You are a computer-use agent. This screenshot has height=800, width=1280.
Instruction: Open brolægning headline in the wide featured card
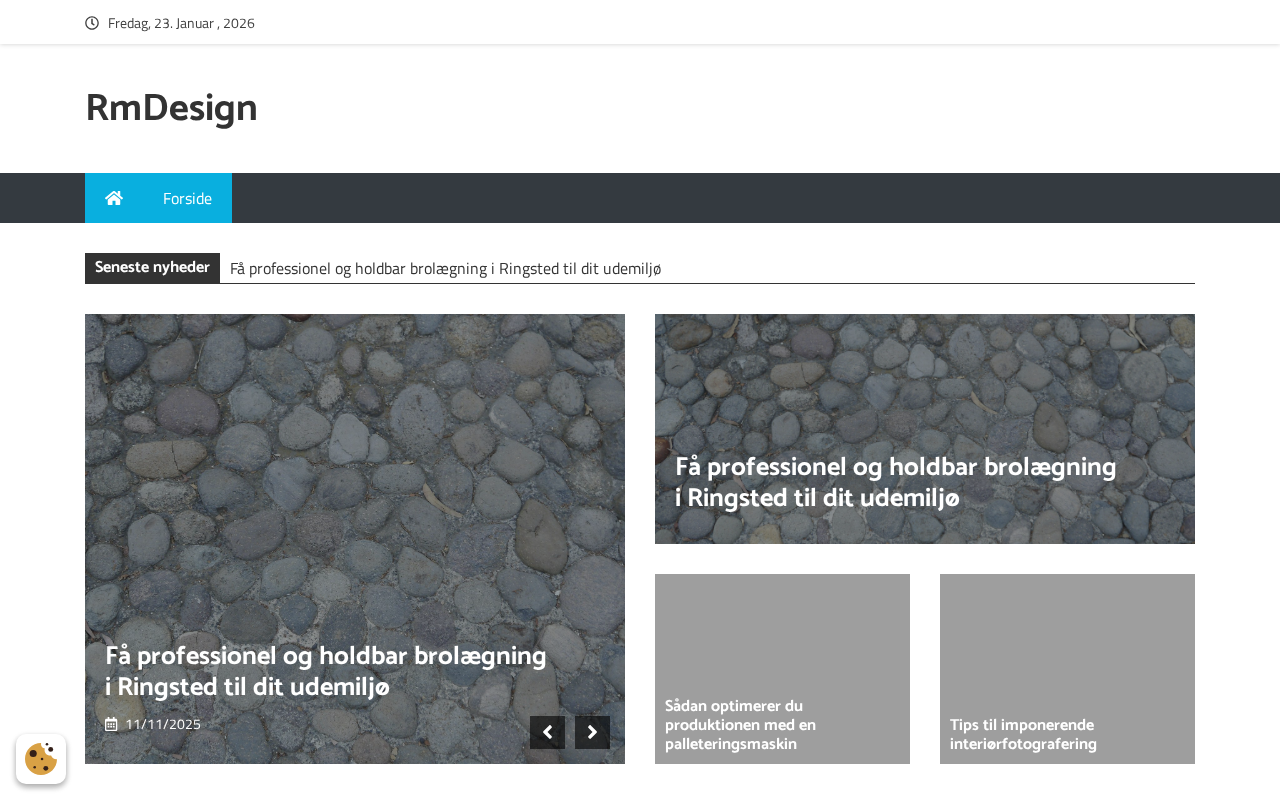pyautogui.click(x=895, y=482)
